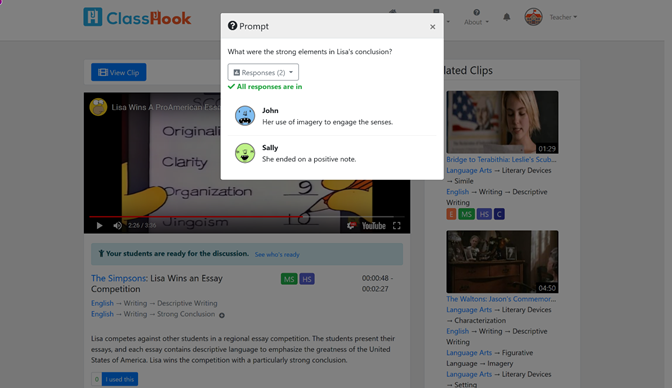Open the See who's ready link

pyautogui.click(x=277, y=254)
